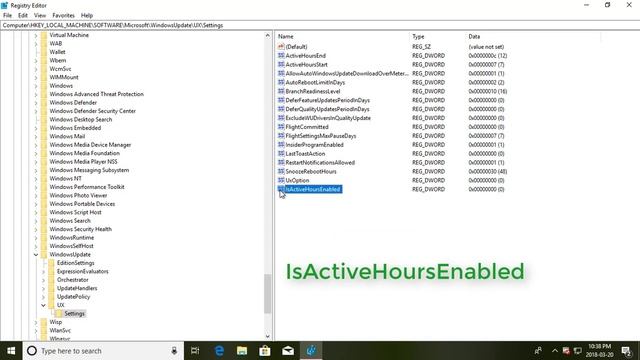Expand the Windows NT tree node

click(x=36, y=179)
